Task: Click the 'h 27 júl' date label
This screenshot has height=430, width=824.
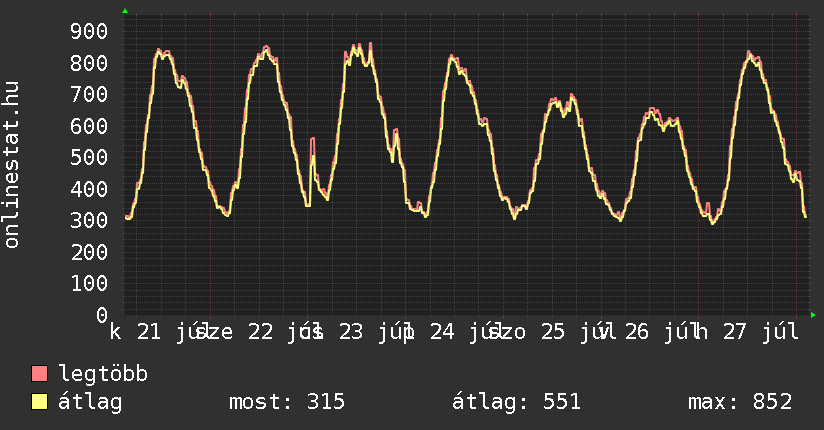Action: point(746,332)
